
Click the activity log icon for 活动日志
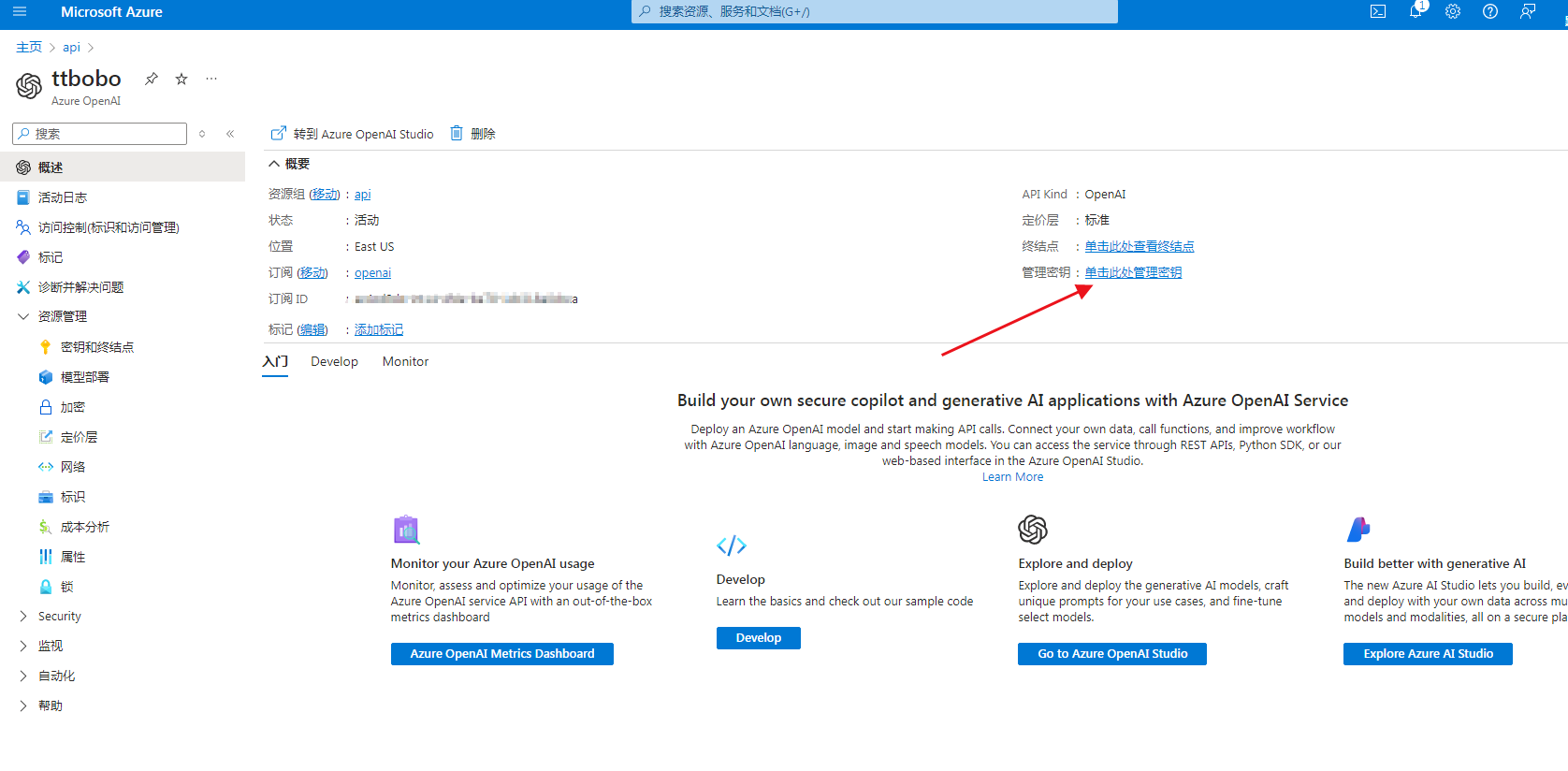[23, 197]
